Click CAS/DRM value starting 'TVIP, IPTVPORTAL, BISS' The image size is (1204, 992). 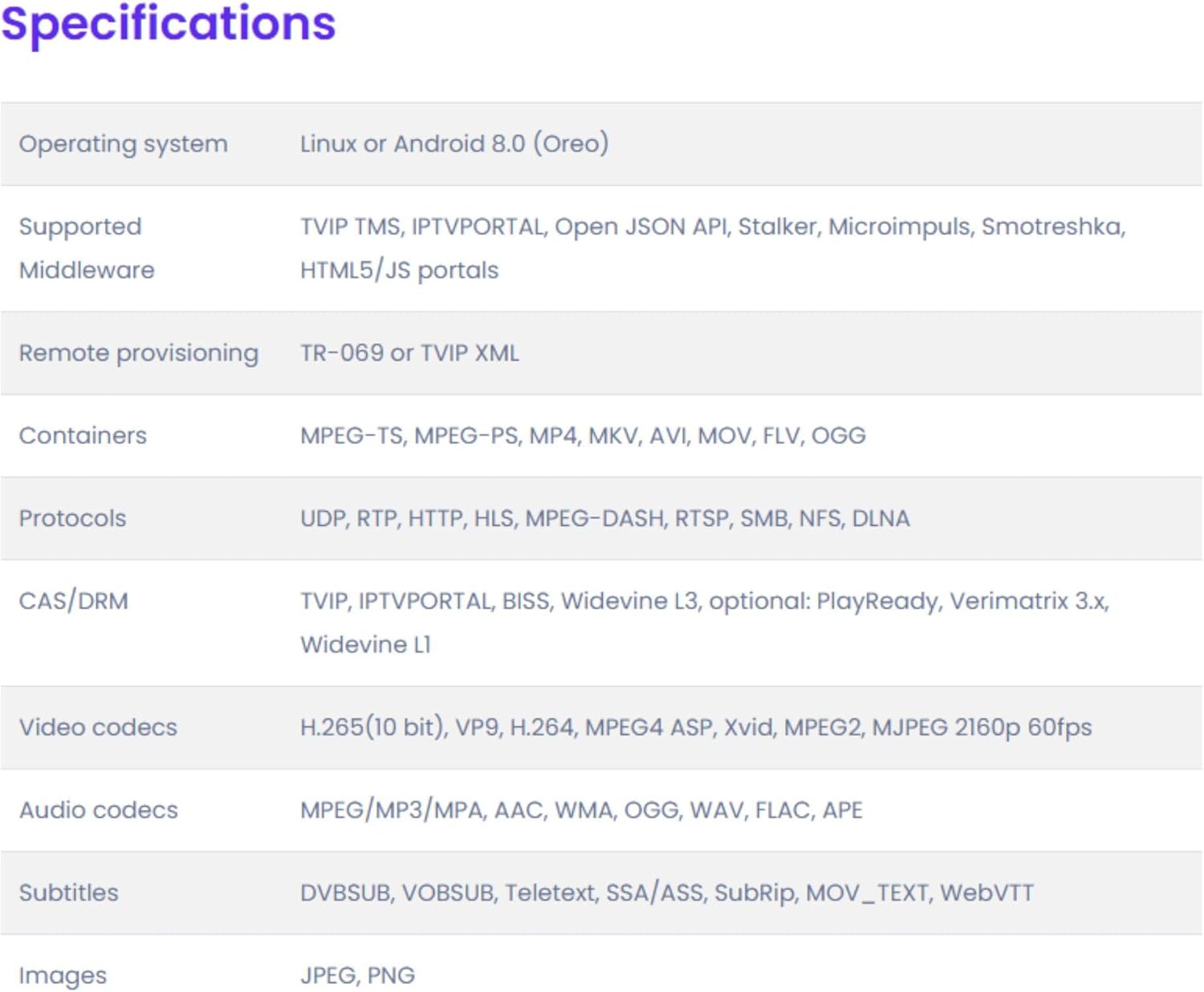pos(705,623)
